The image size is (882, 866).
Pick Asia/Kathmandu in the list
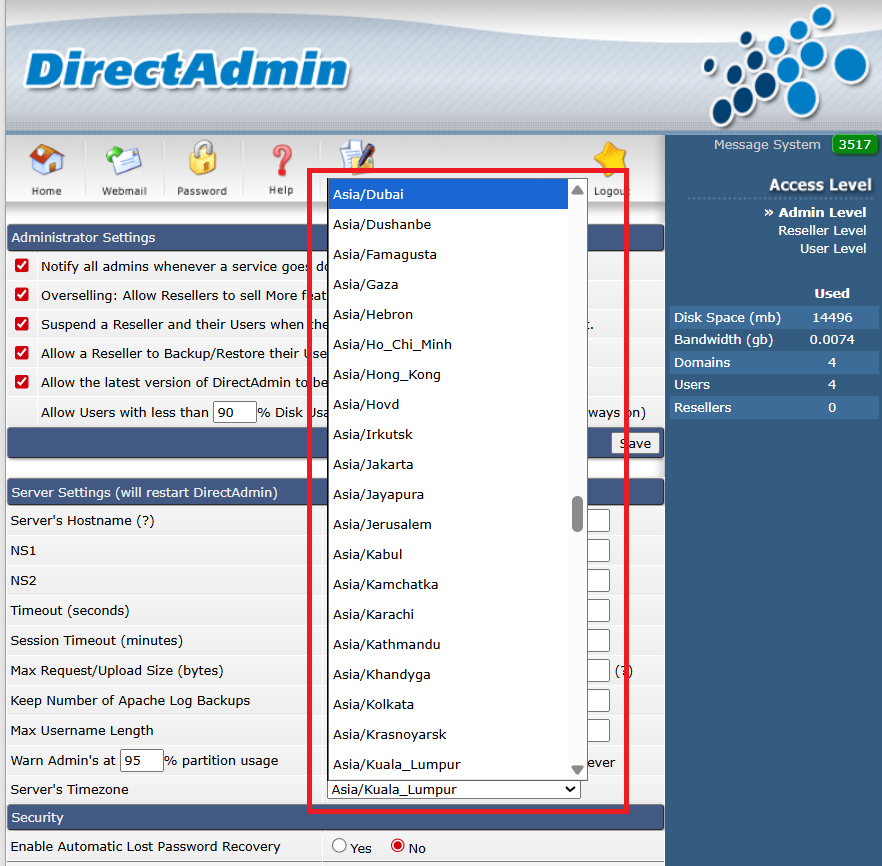pyautogui.click(x=448, y=644)
